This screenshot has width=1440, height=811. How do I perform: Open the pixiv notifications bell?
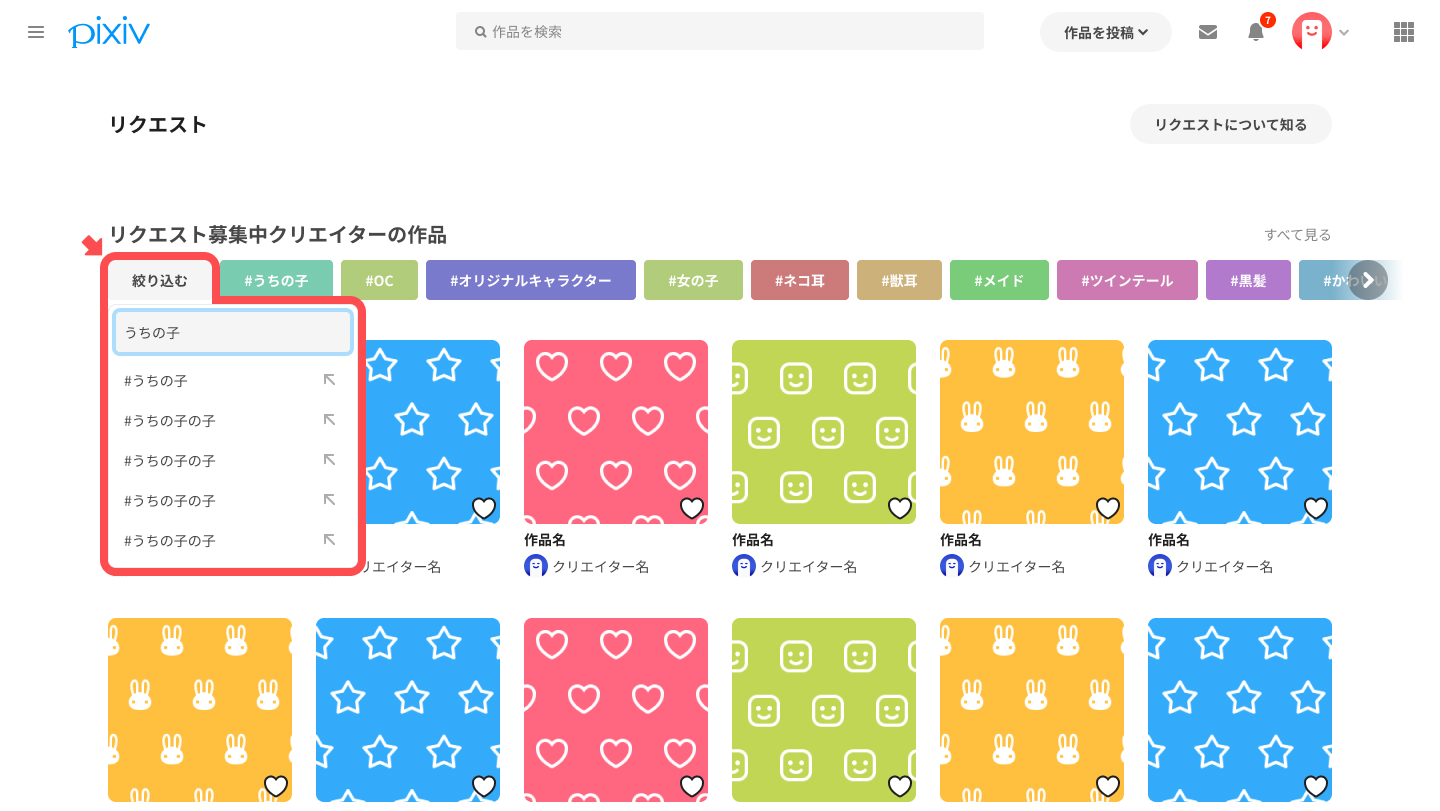(x=1255, y=32)
